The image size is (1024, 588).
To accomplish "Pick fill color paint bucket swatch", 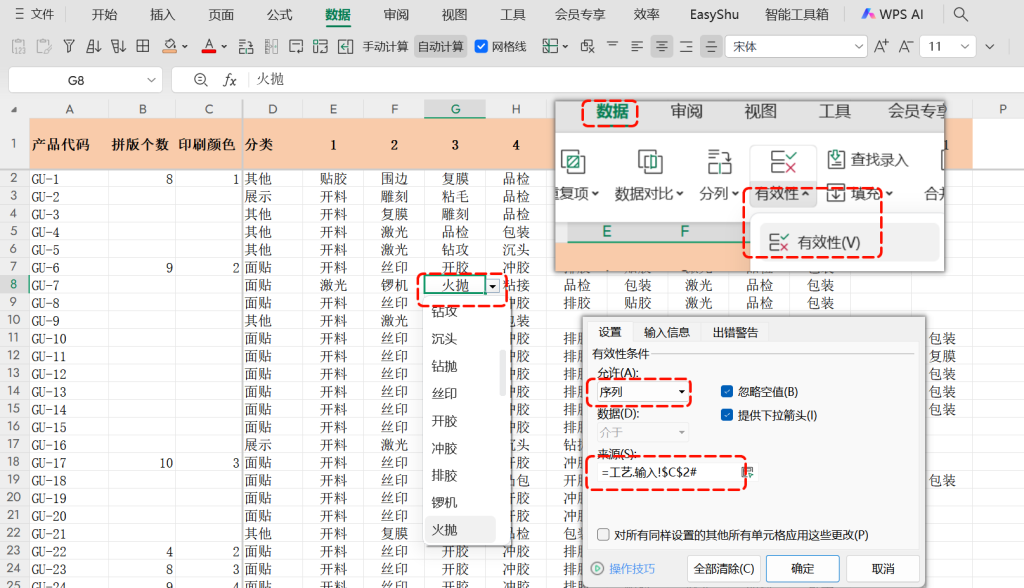I will tap(170, 46).
